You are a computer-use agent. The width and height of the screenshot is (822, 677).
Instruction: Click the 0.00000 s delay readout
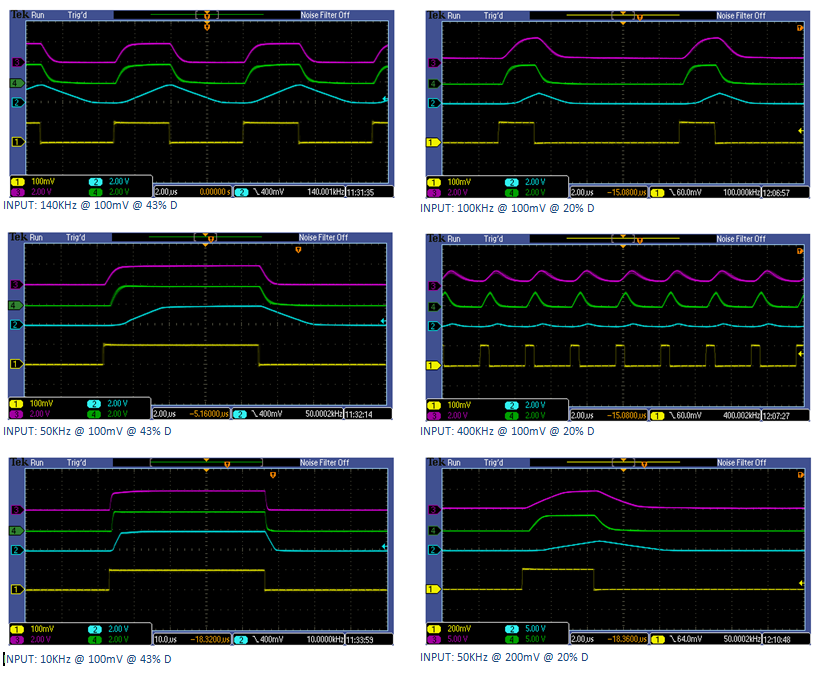214,192
